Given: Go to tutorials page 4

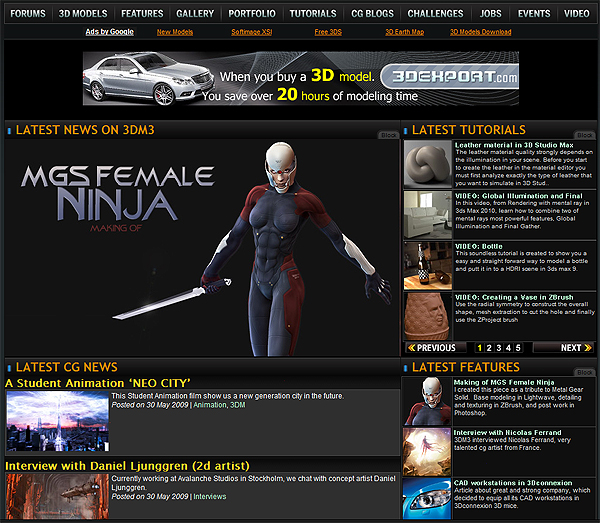Looking at the screenshot, I should (x=508, y=348).
